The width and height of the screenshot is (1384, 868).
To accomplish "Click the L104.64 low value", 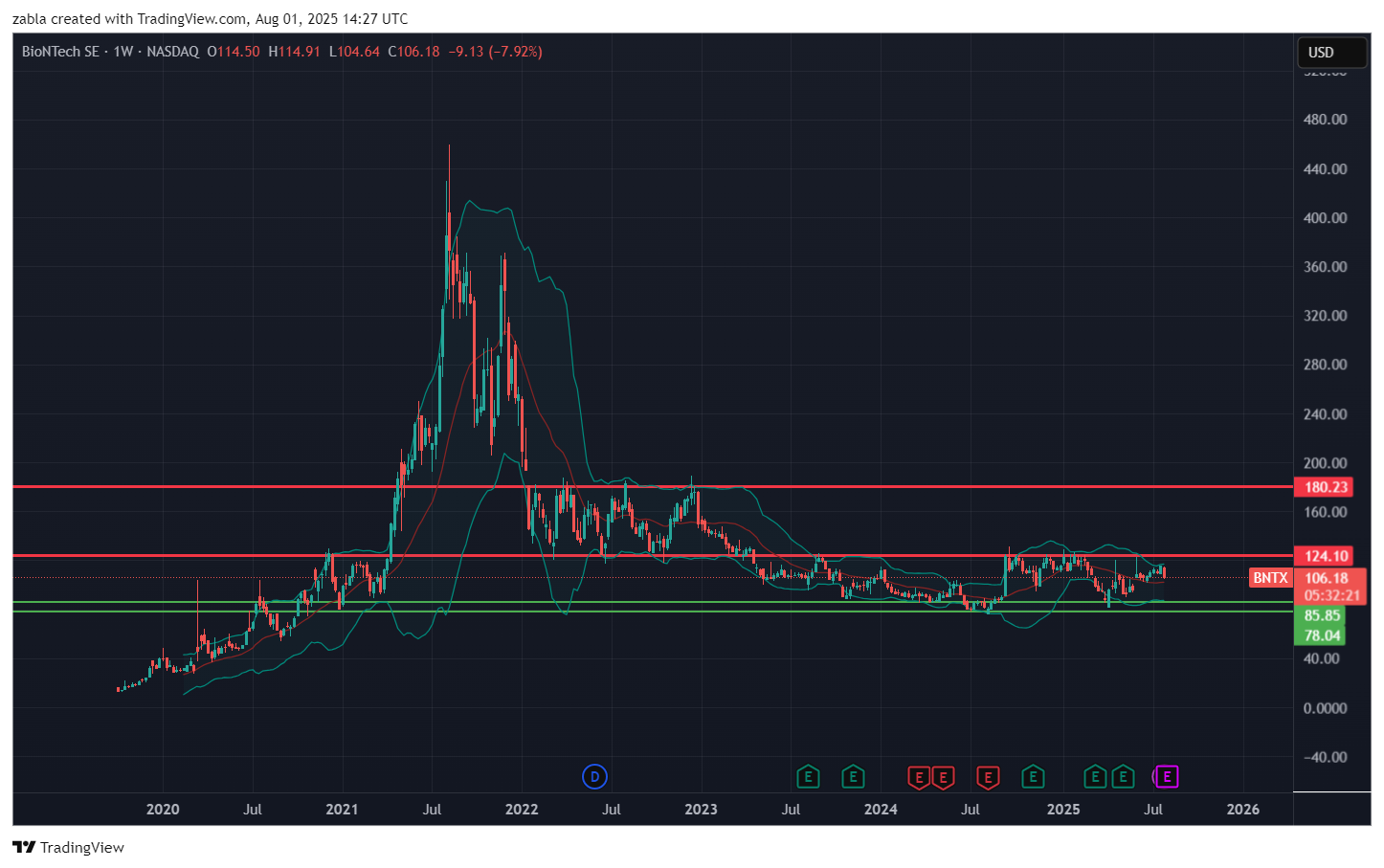I will point(354,52).
